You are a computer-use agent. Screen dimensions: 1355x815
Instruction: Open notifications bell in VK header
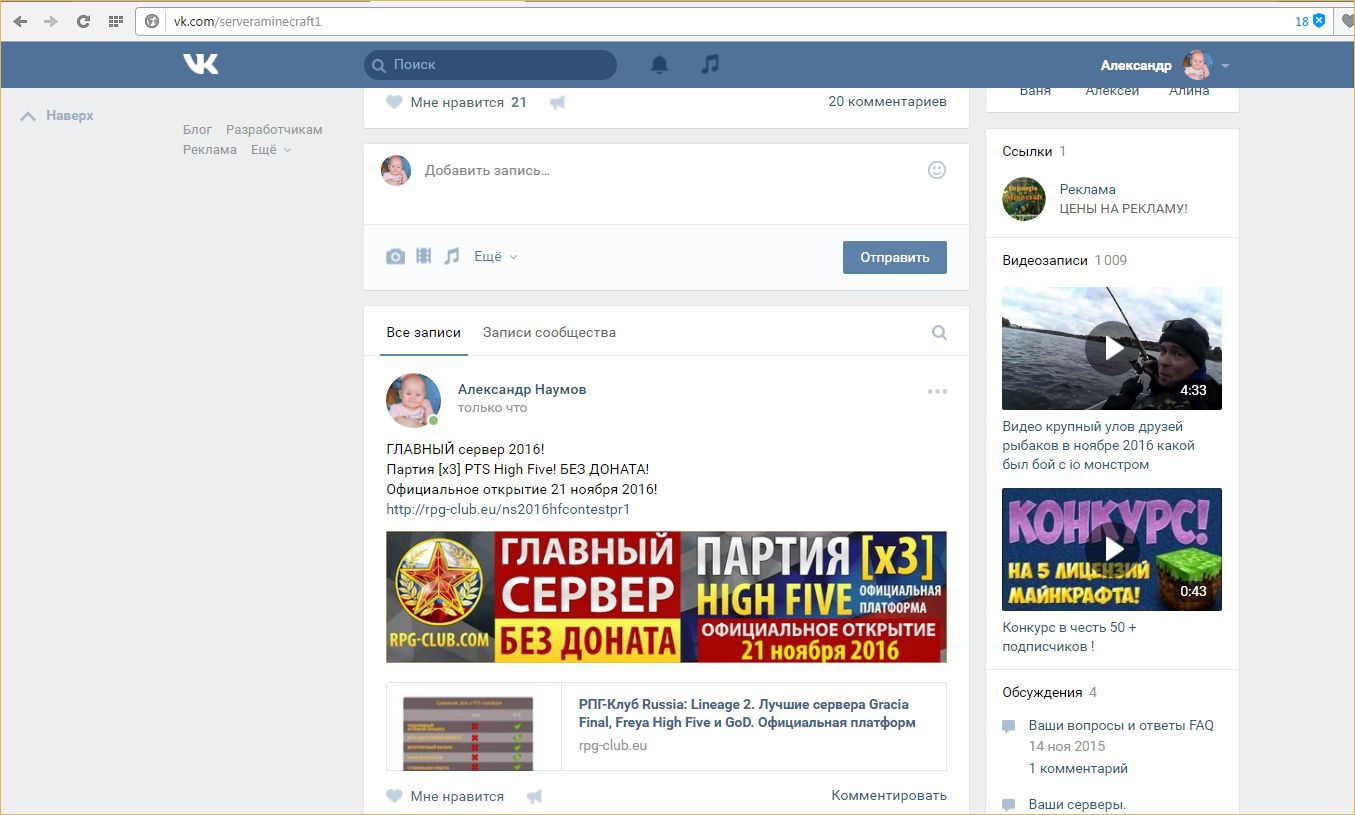pos(659,65)
